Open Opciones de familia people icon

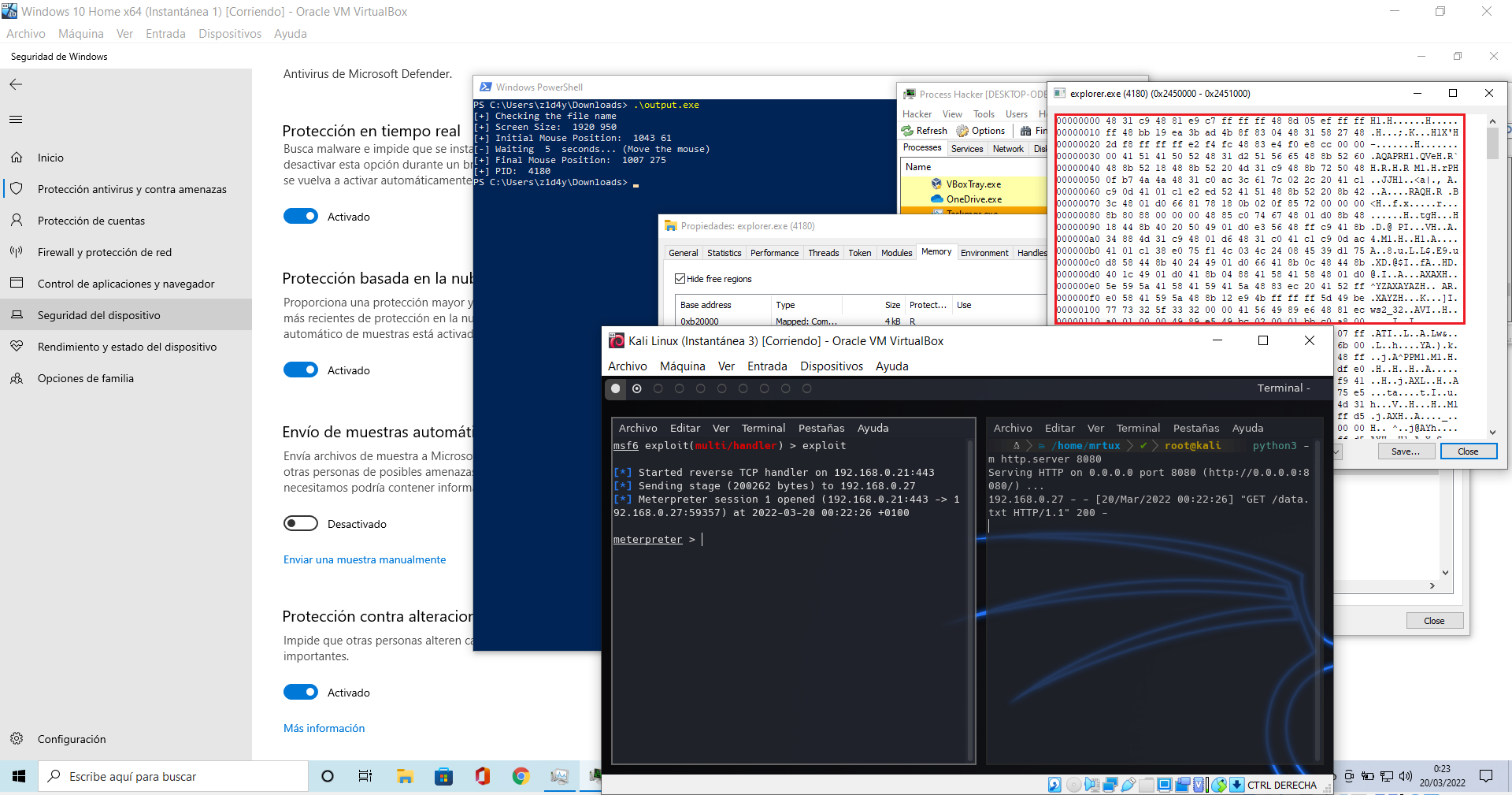[x=17, y=378]
